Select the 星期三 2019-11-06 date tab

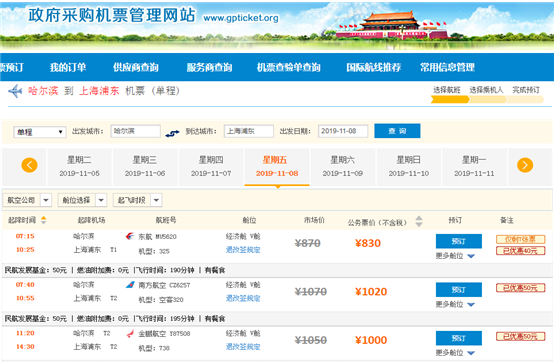coord(145,167)
